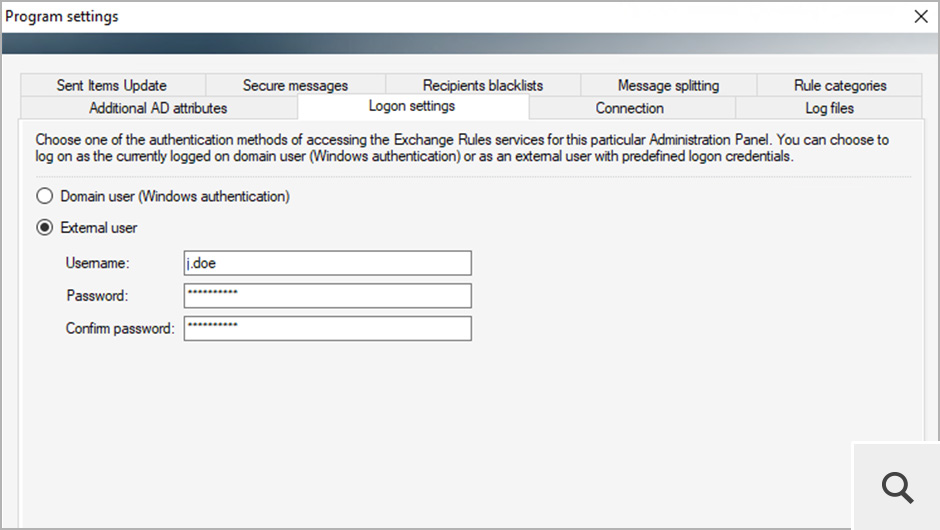Open the Secure messages tab
This screenshot has height=530, width=940.
pyautogui.click(x=295, y=85)
